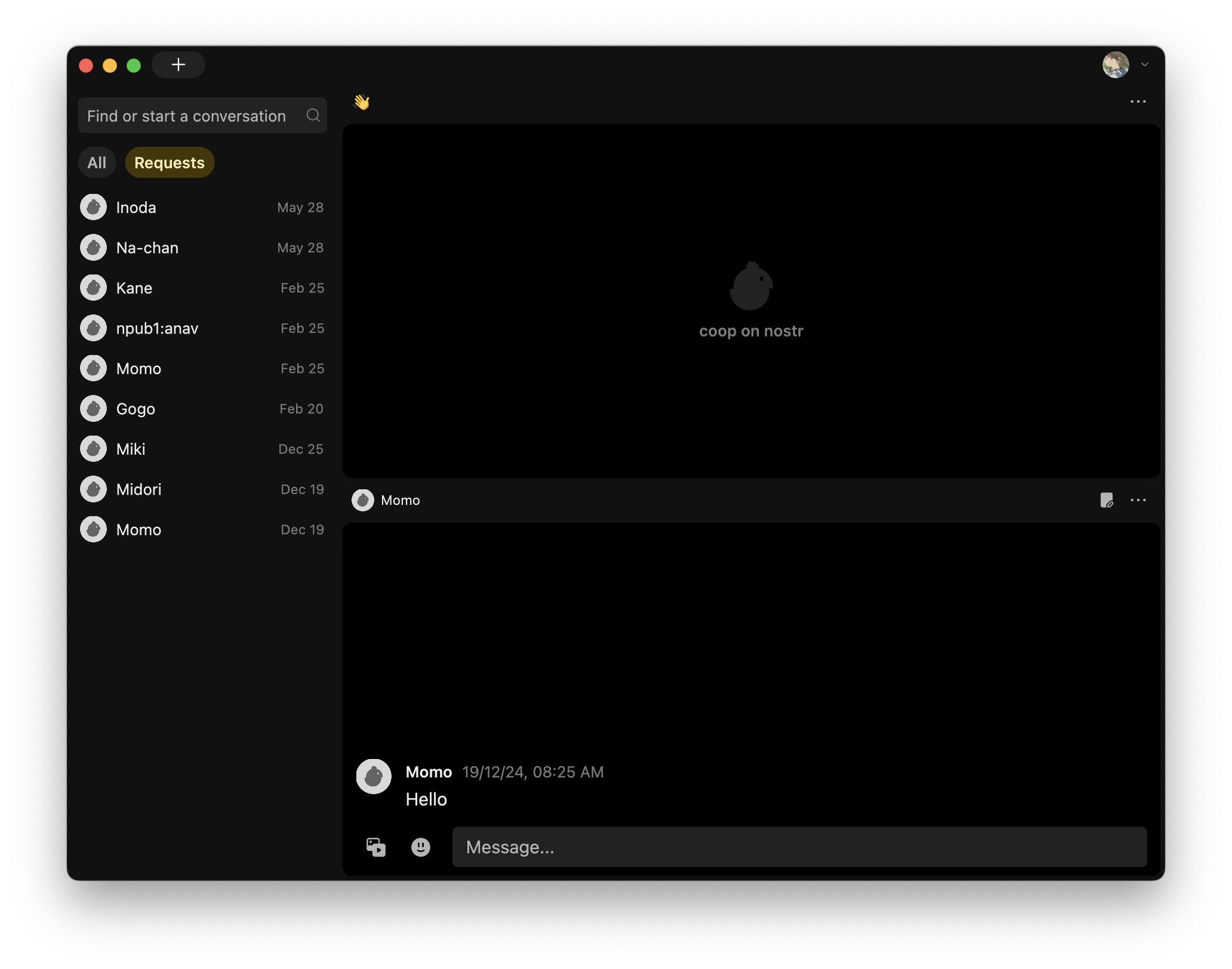Switch to the All filter tab
This screenshot has height=969, width=1232.
point(97,162)
